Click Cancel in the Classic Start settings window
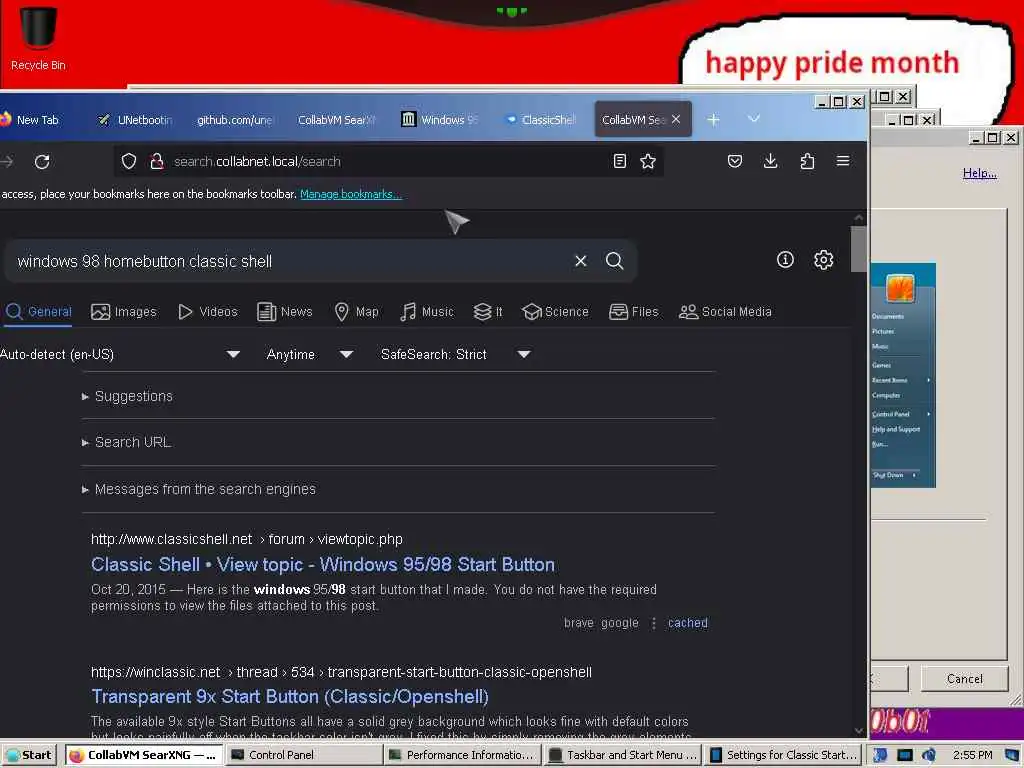The height and width of the screenshot is (768, 1024). (964, 679)
